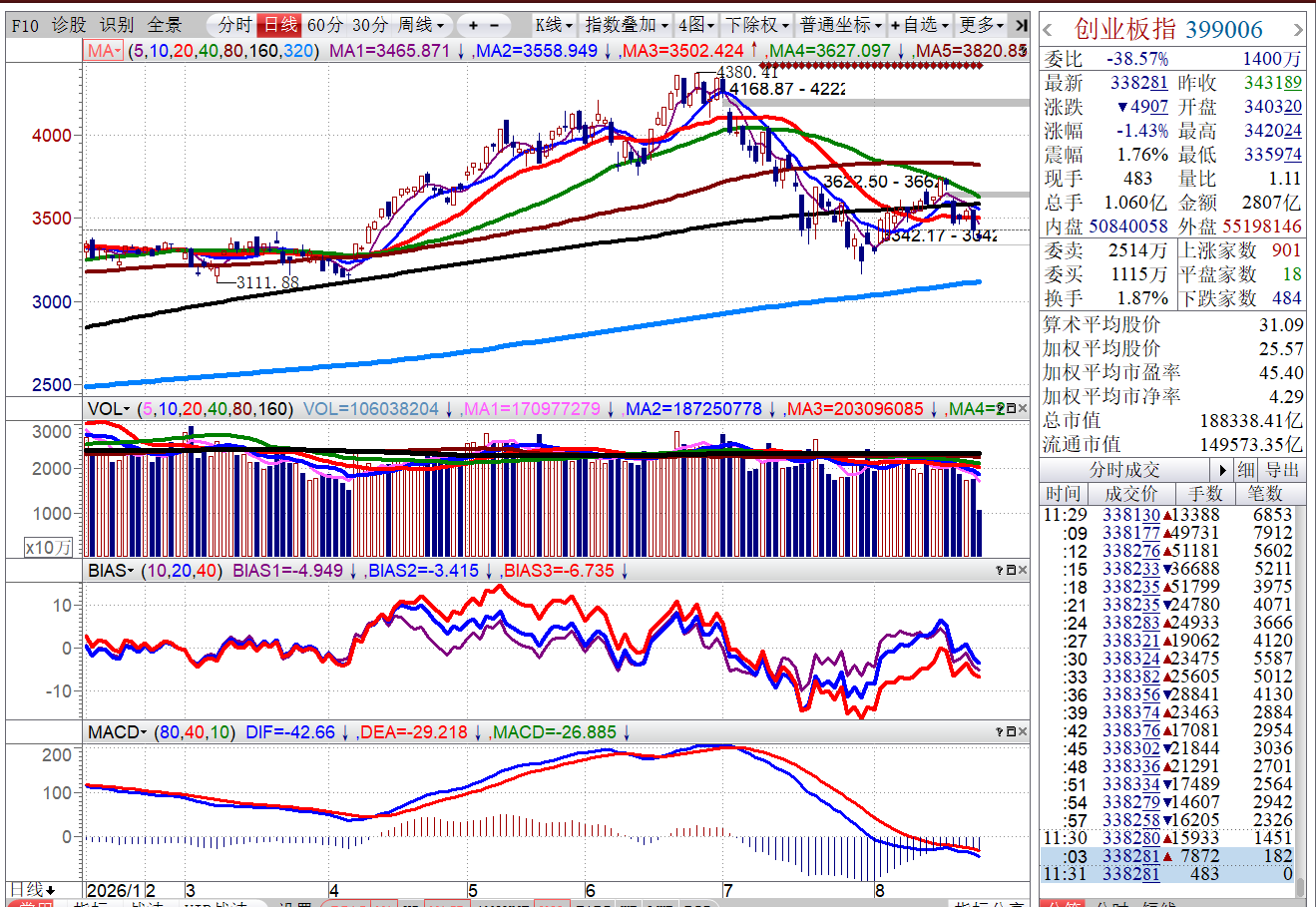Click the 导出 export button

1283,470
